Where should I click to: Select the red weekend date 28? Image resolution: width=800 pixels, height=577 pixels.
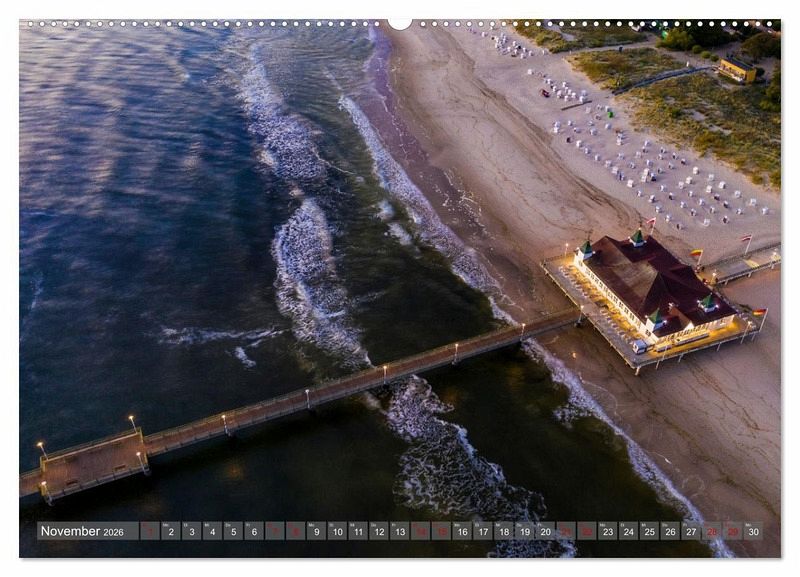[x=711, y=532]
